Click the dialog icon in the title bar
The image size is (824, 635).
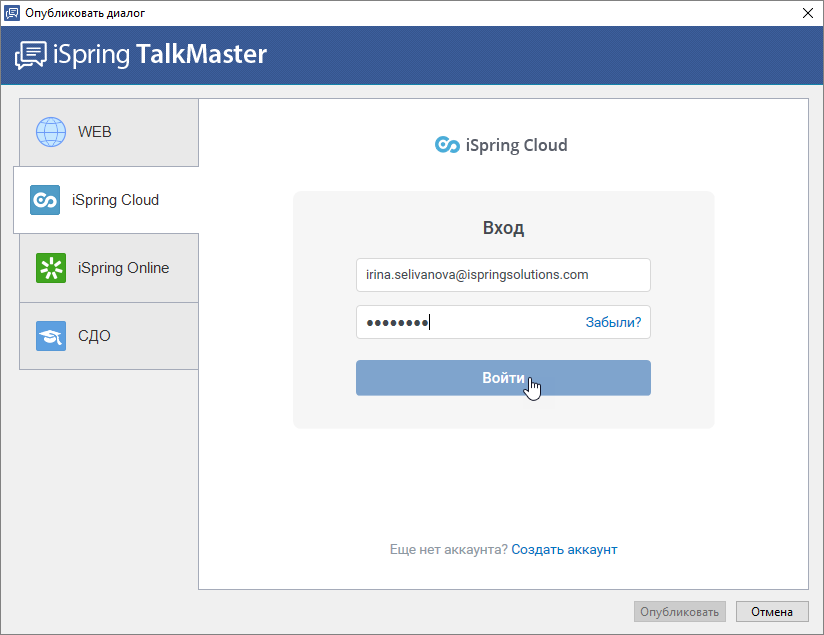pos(12,13)
